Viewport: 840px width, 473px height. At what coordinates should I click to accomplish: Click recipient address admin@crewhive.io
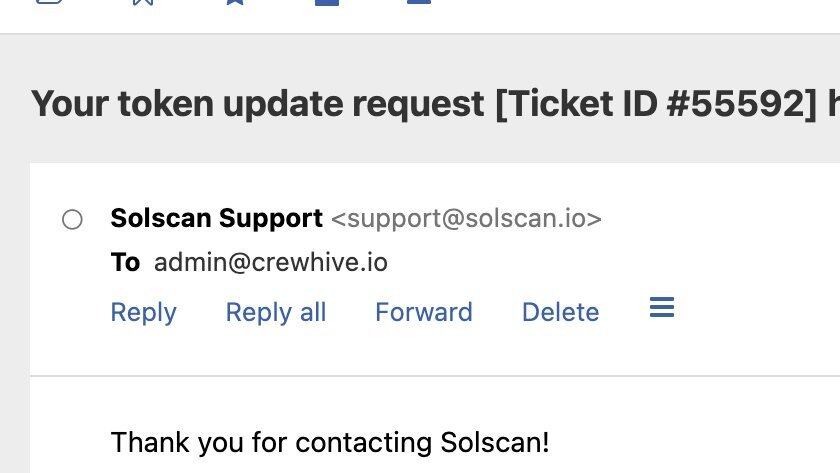point(270,263)
